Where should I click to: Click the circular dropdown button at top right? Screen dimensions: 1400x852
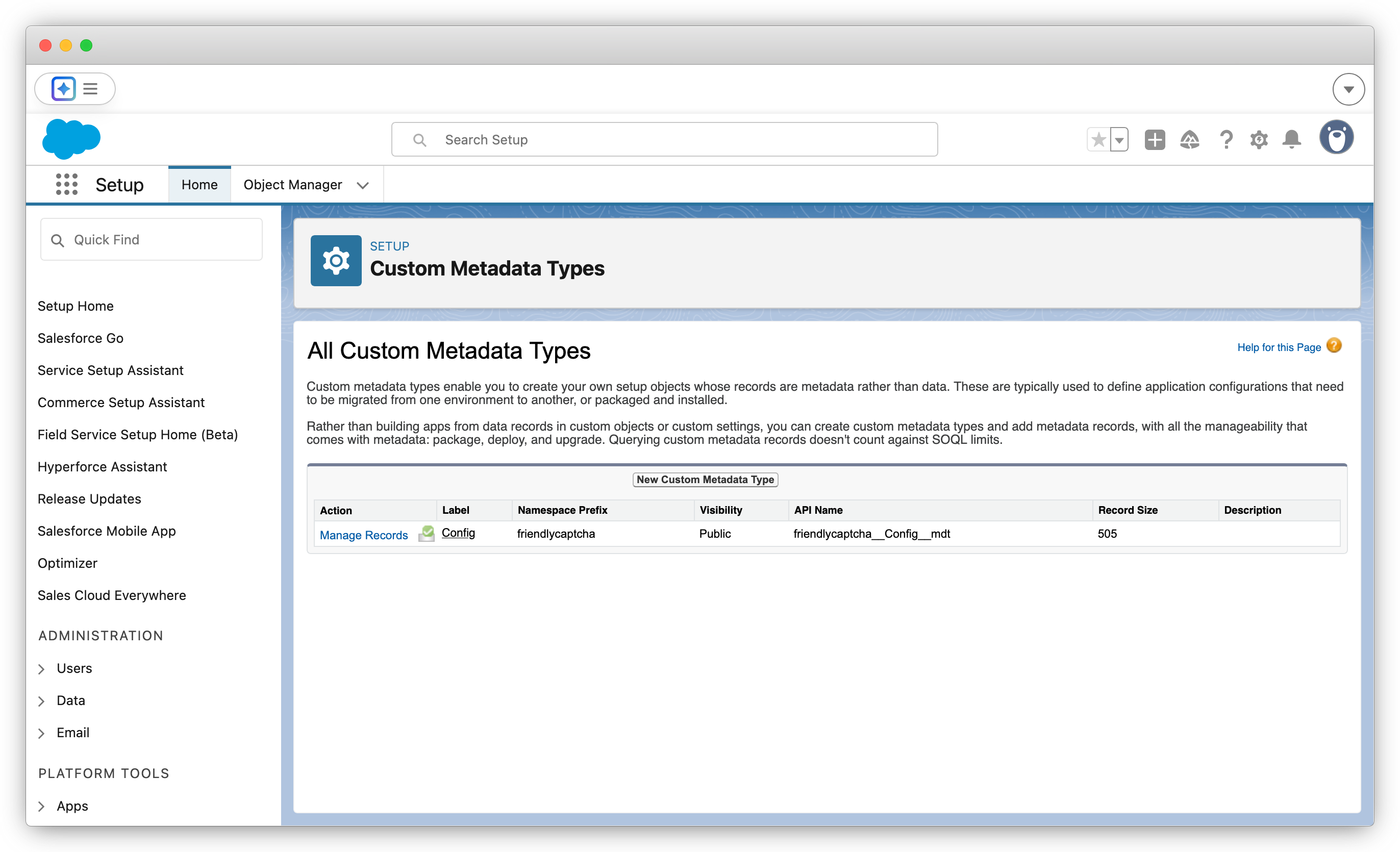1349,89
